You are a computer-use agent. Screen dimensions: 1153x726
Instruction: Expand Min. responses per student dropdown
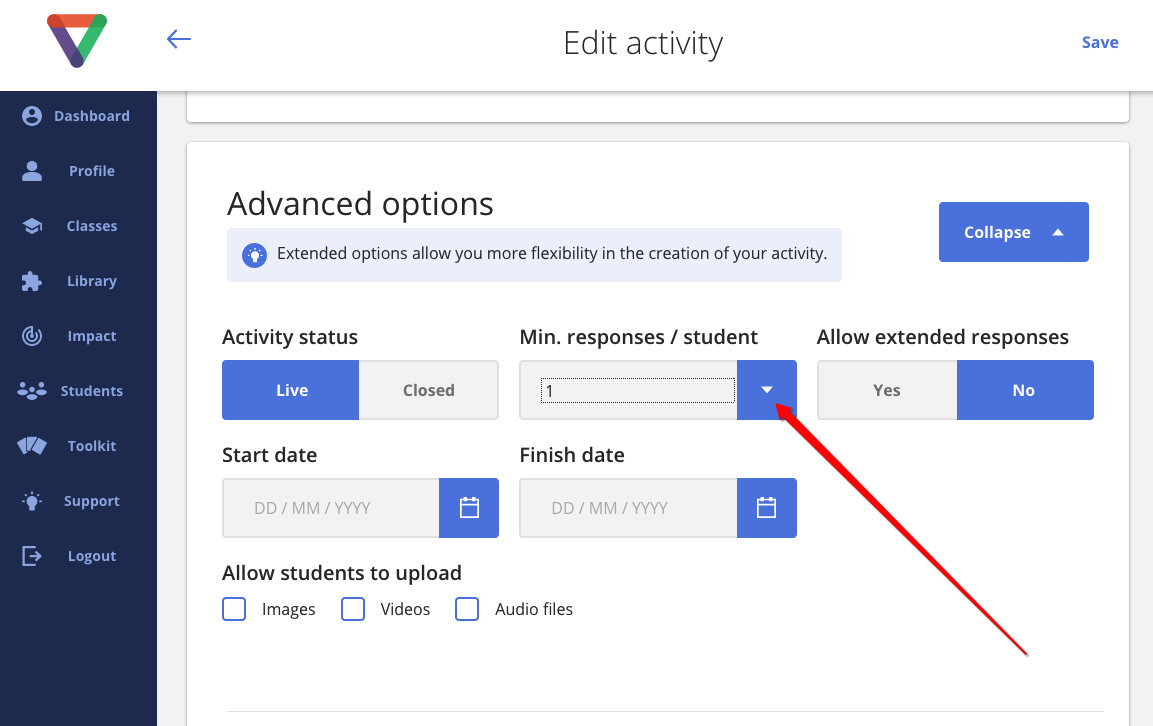[767, 390]
